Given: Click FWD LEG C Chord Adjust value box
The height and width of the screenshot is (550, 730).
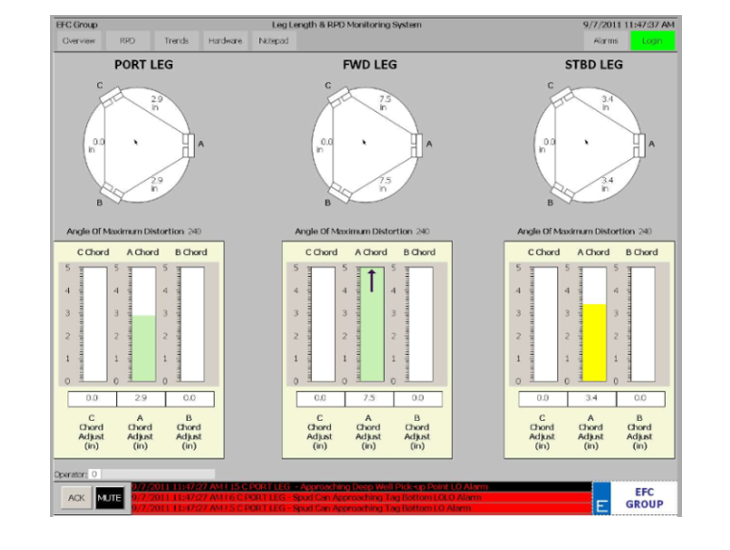Looking at the screenshot, I should [320, 399].
